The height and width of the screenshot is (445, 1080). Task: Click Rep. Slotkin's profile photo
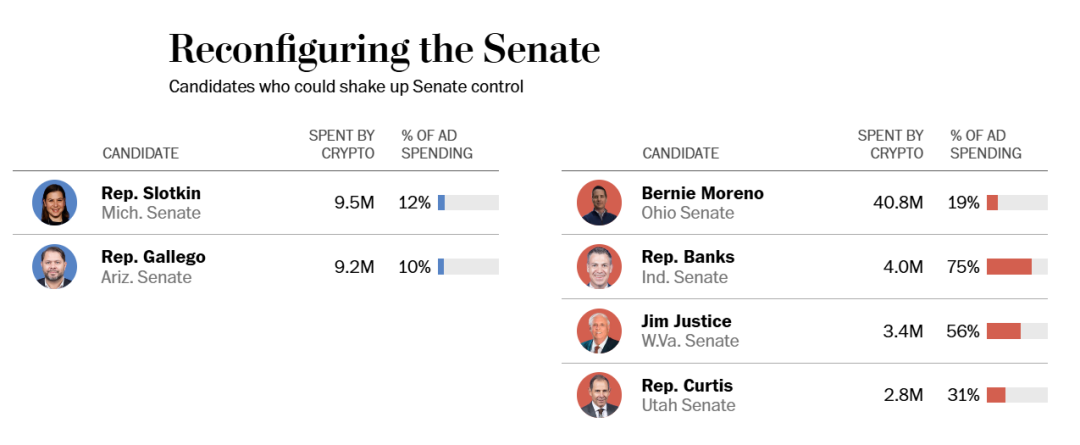pos(54,203)
